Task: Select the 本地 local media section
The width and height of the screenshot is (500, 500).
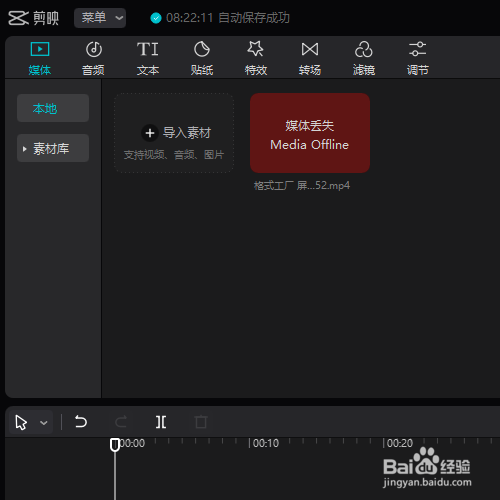Action: pyautogui.click(x=53, y=108)
